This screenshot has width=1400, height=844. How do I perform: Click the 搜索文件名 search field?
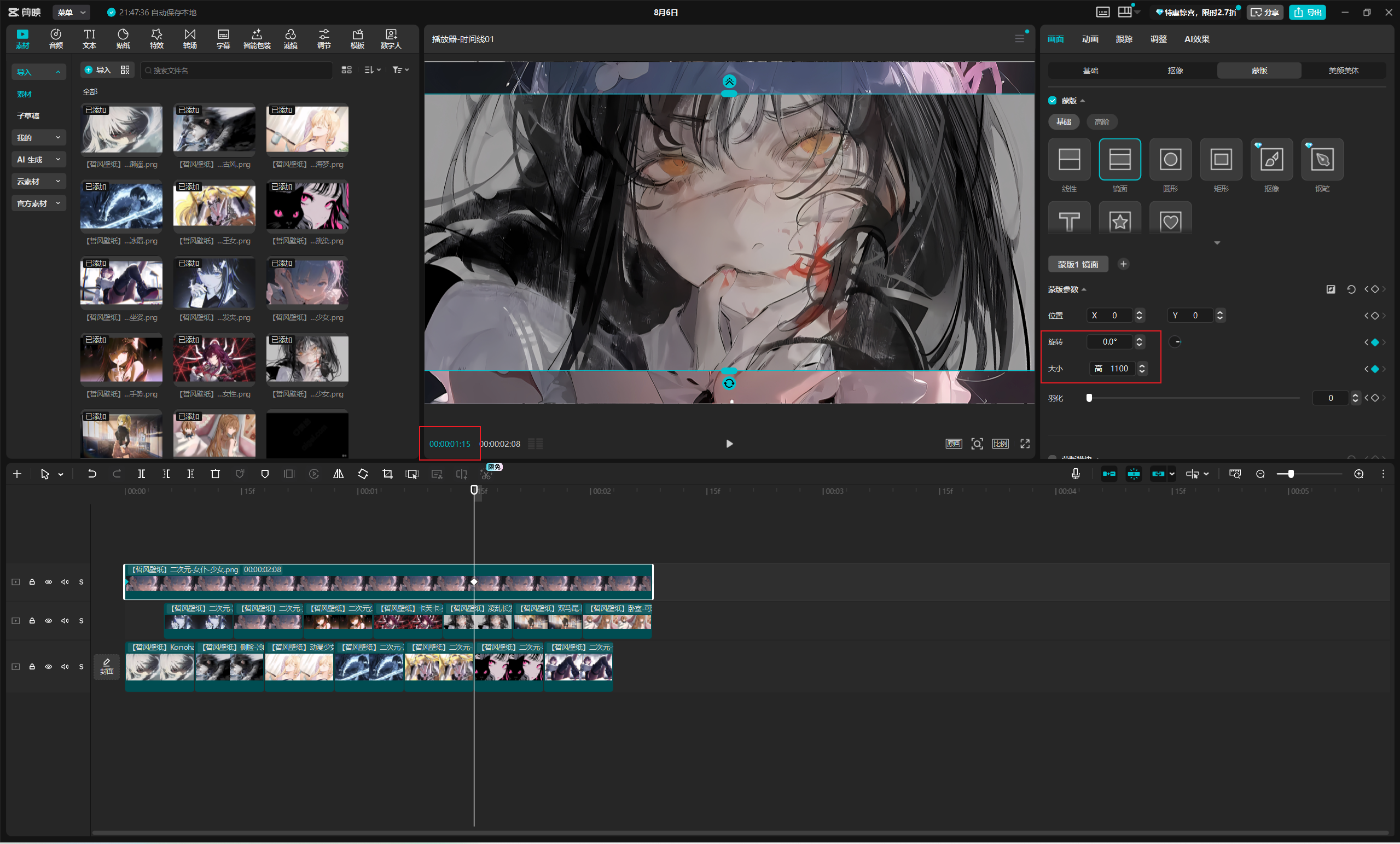point(236,70)
